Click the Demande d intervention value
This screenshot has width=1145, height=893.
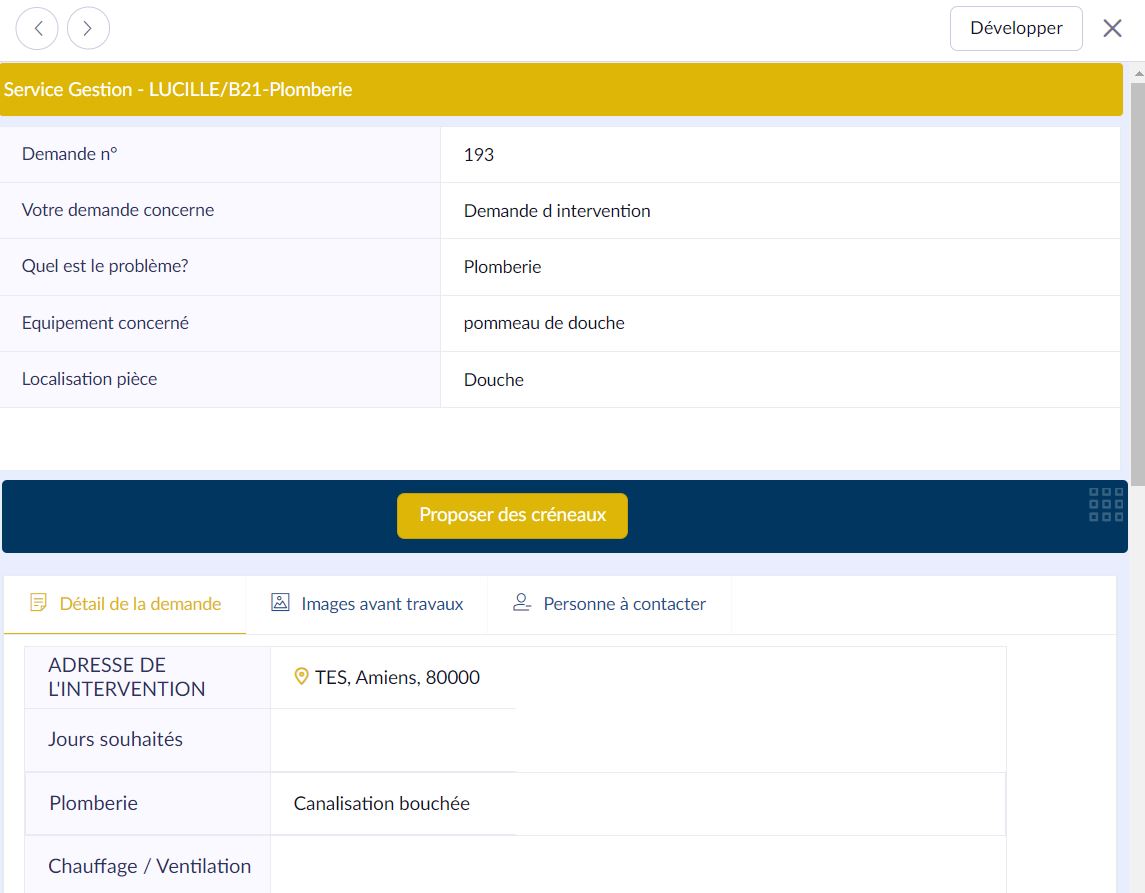click(x=557, y=211)
